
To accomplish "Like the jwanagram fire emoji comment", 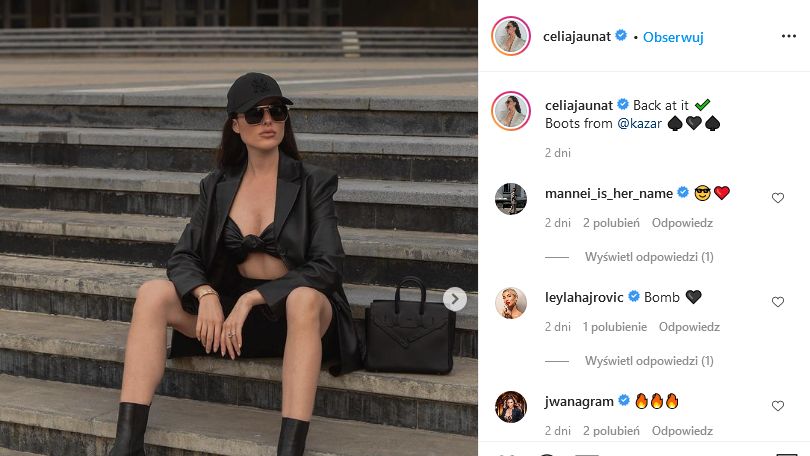I will (777, 406).
